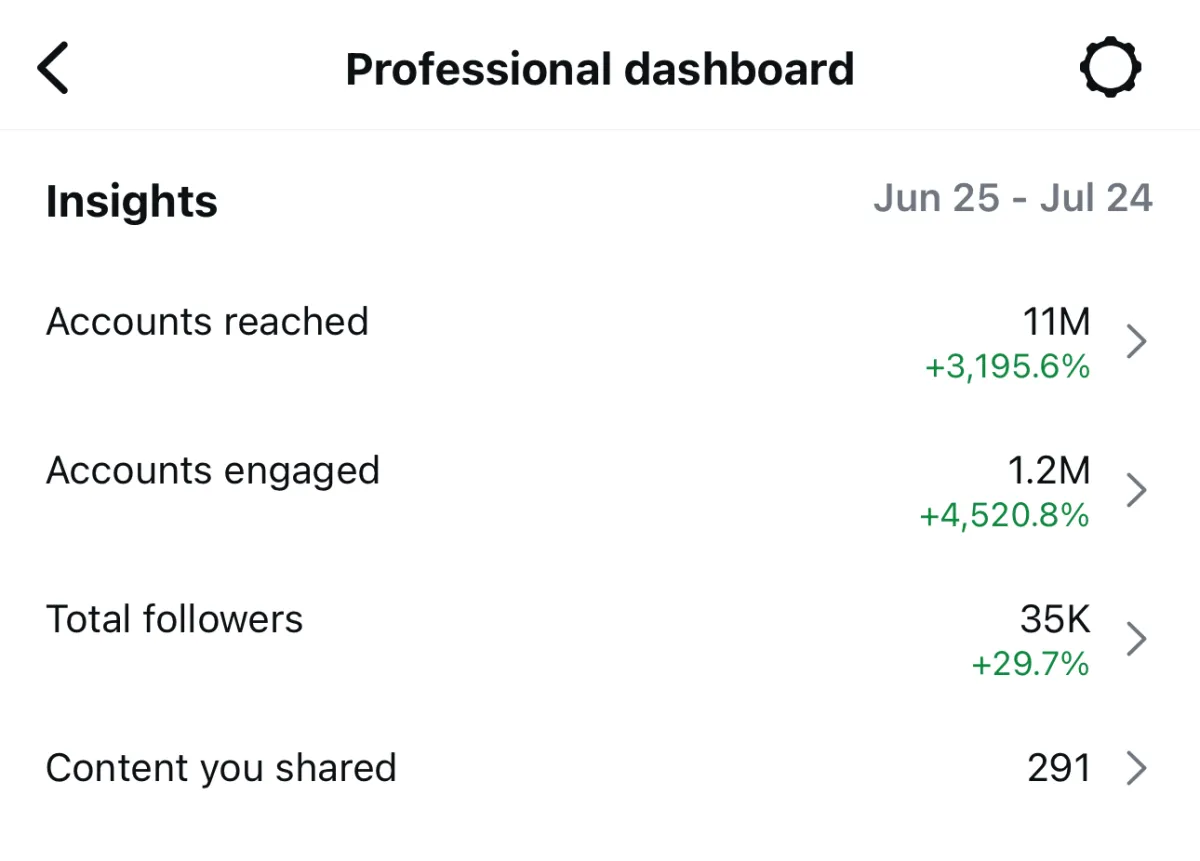Expand Total followers chevron
The image size is (1200, 861).
coord(1136,639)
